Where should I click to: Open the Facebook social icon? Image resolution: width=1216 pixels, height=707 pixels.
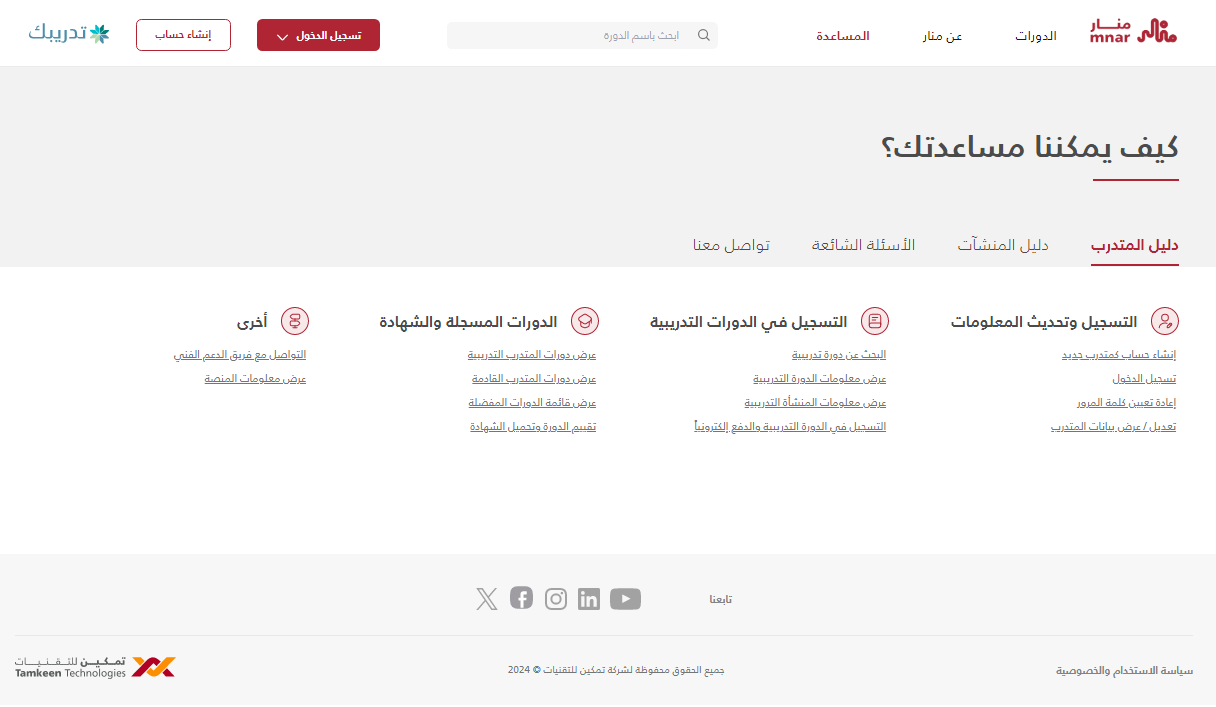pyautogui.click(x=521, y=598)
